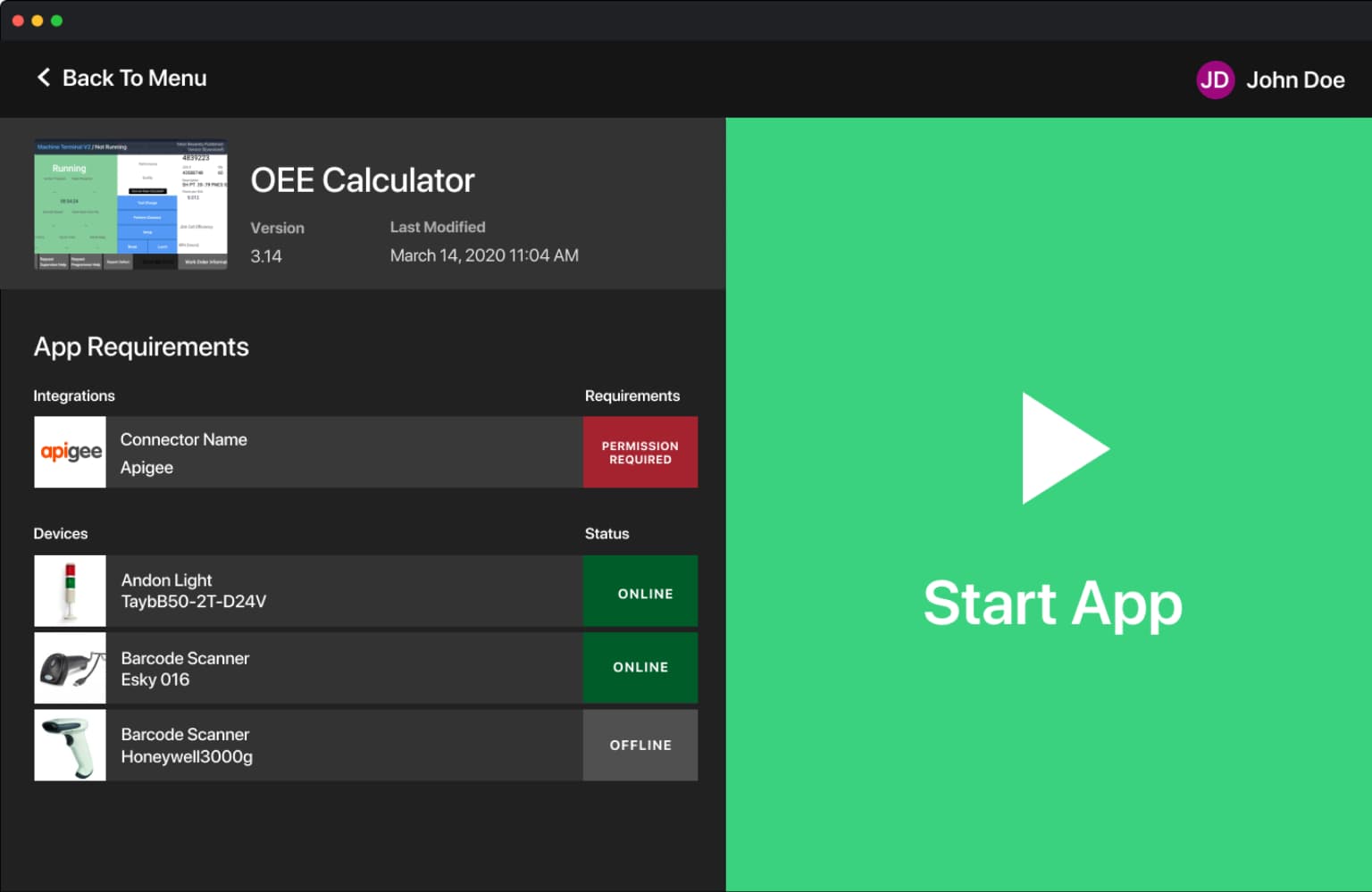Toggle the Honeywell3000g OFFLINE status
Viewport: 1372px width, 892px height.
pyautogui.click(x=640, y=745)
